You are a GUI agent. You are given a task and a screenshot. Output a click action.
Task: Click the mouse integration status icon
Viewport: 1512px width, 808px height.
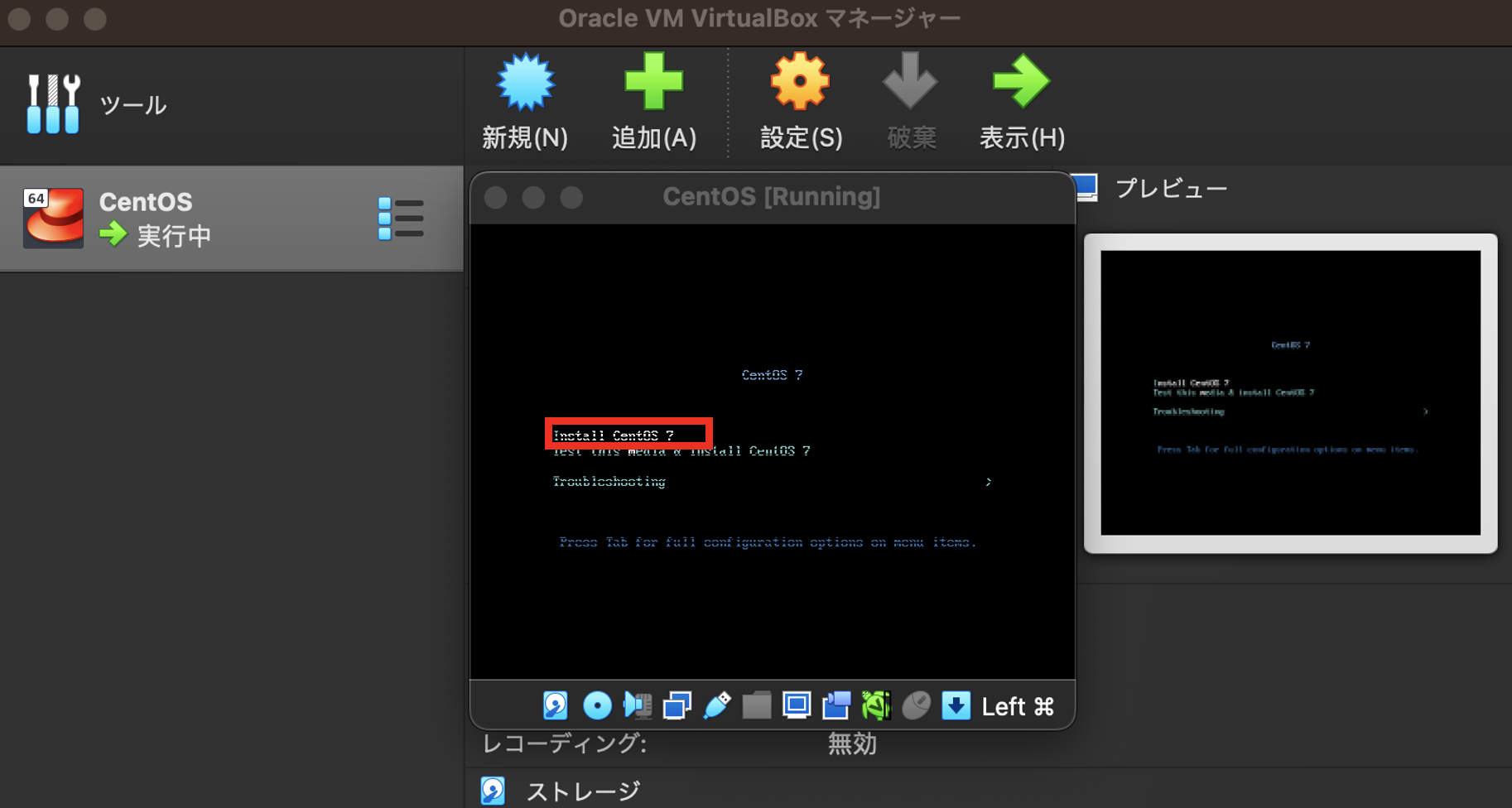916,705
